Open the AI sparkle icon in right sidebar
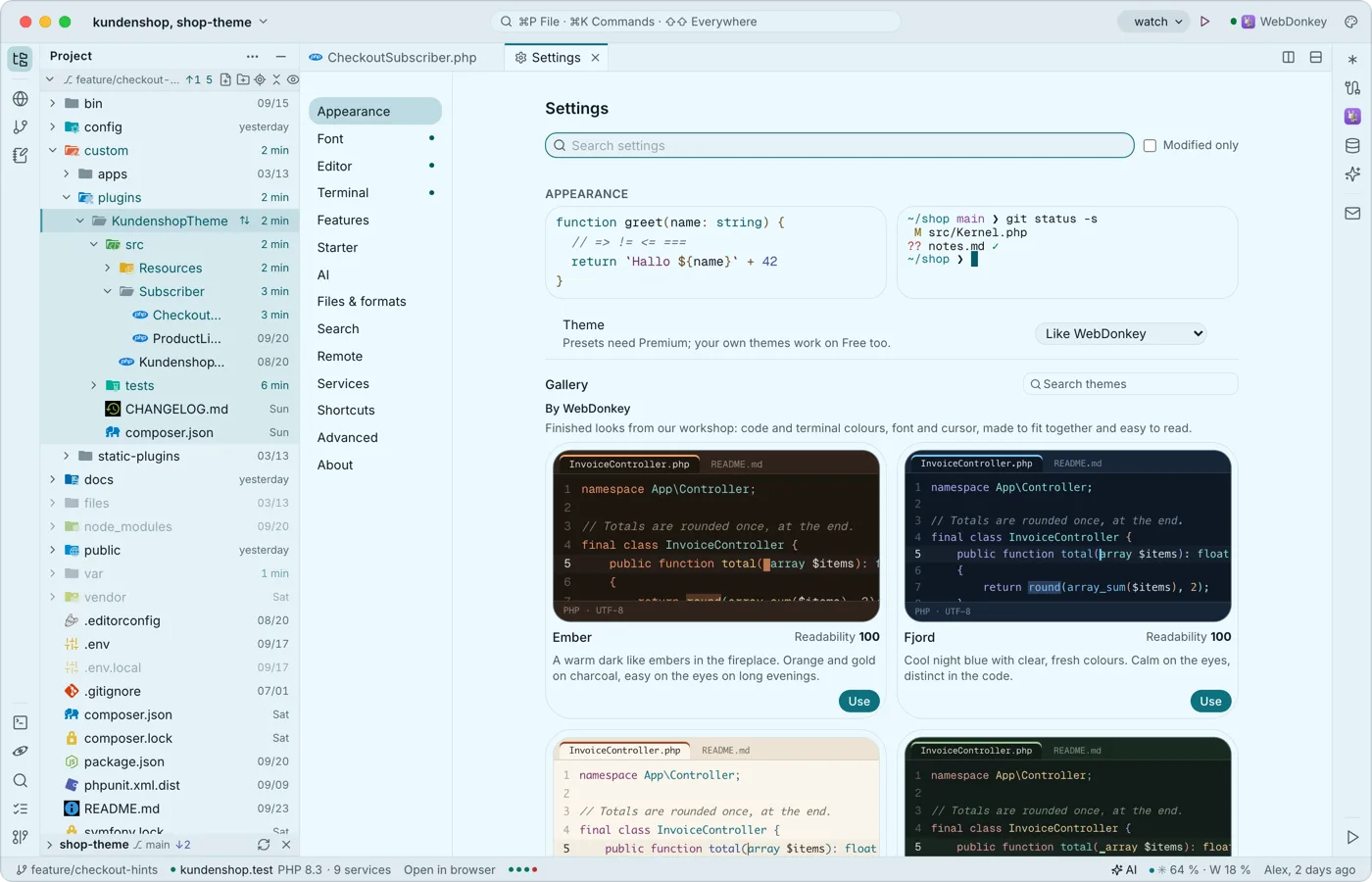This screenshot has height=882, width=1372. [1352, 174]
